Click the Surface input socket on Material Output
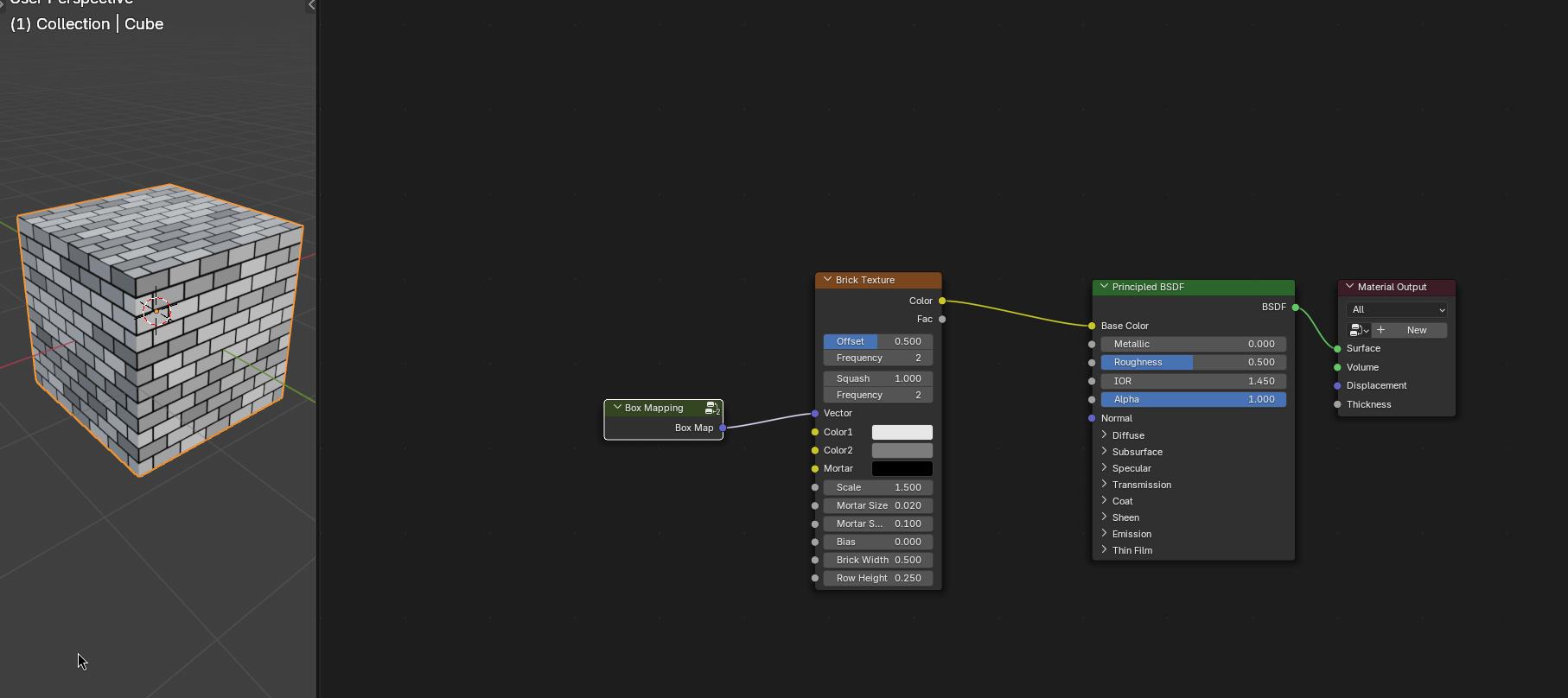1568x698 pixels. point(1338,349)
